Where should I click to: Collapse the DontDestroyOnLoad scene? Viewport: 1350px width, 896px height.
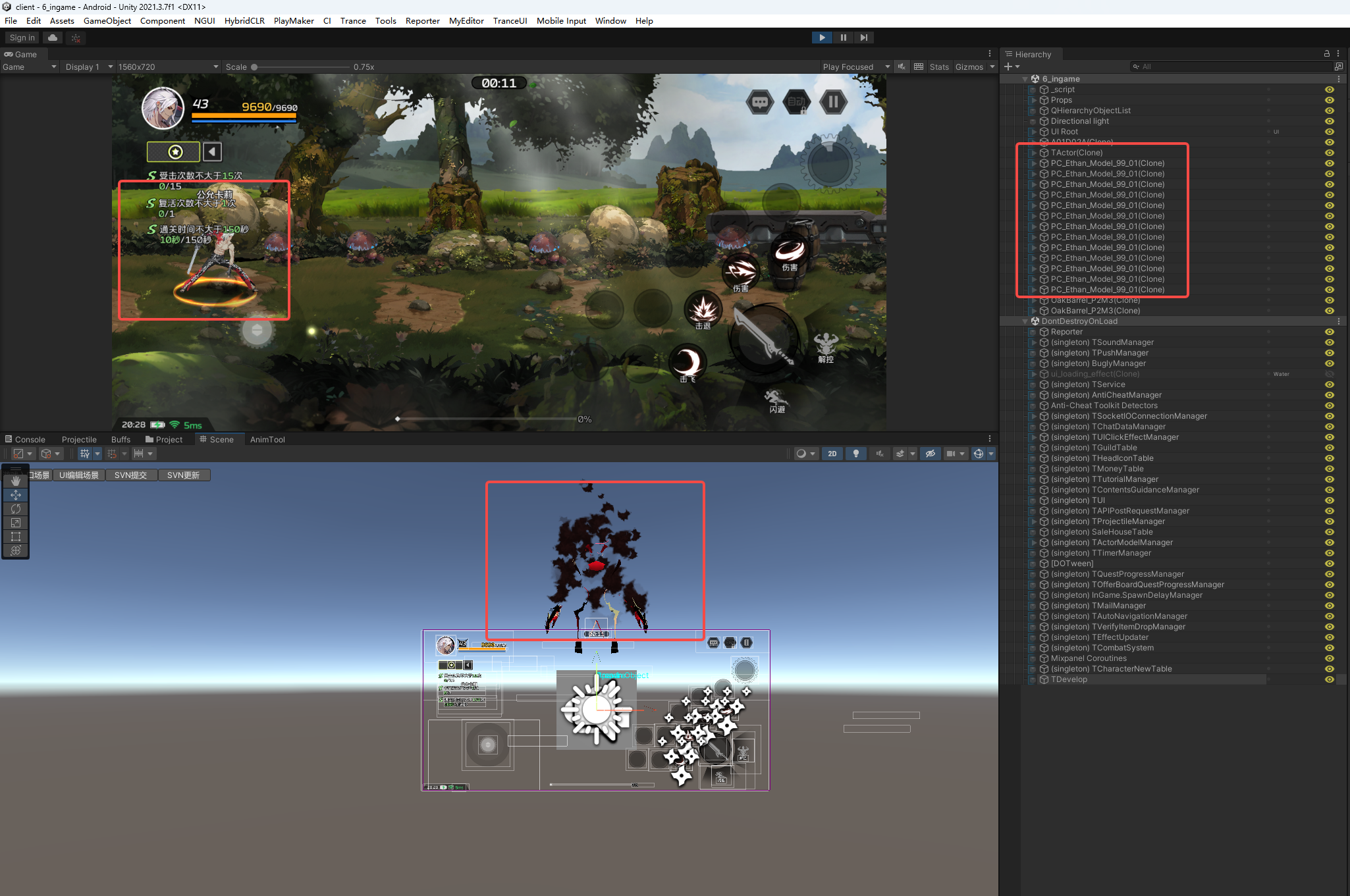pyautogui.click(x=1025, y=321)
